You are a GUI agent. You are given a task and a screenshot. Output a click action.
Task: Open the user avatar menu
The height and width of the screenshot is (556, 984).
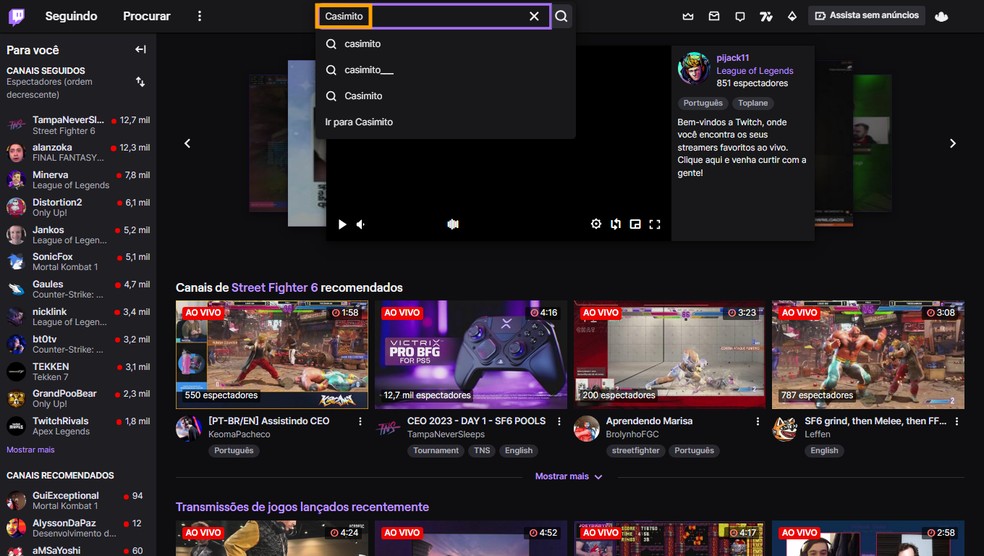941,16
